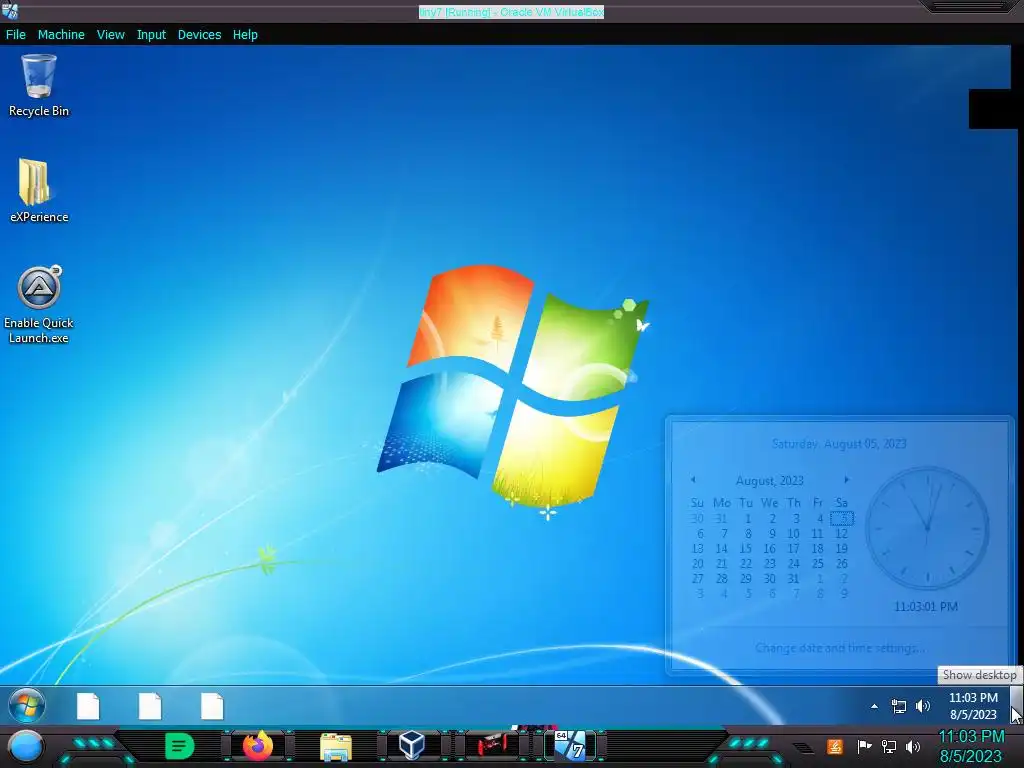Open Action Center flag in host tray
Image resolution: width=1024 pixels, height=768 pixels.
coord(863,746)
